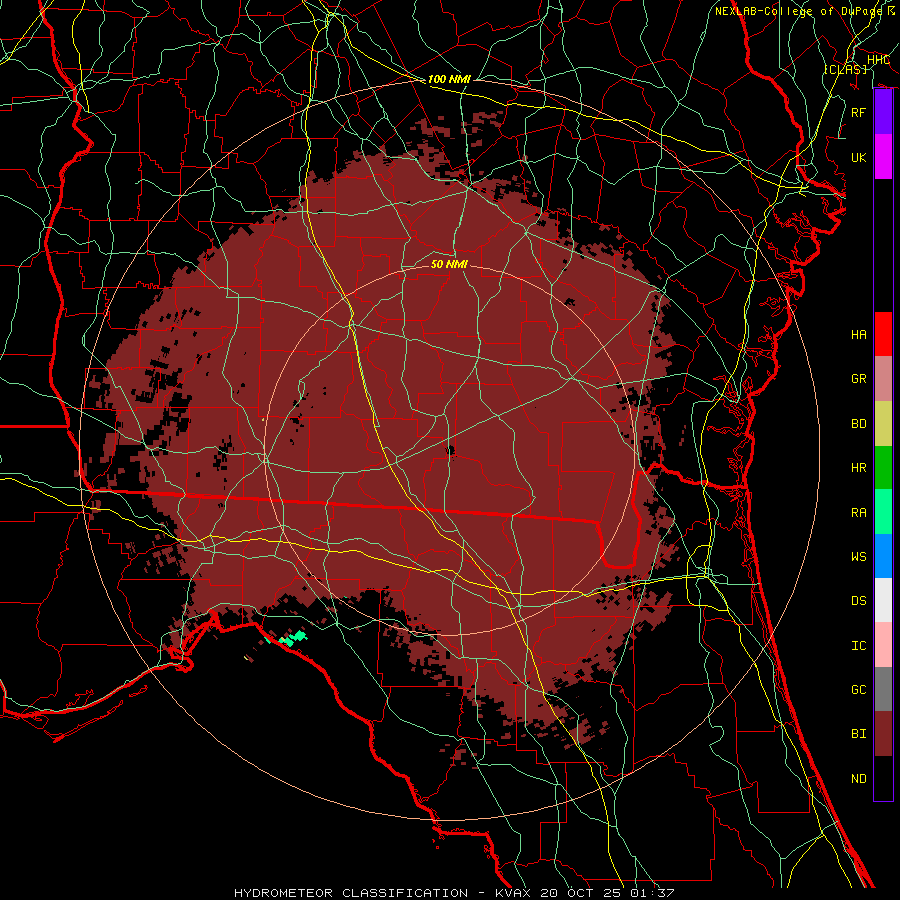Click the HA legend label
900x900 pixels.
859,334
